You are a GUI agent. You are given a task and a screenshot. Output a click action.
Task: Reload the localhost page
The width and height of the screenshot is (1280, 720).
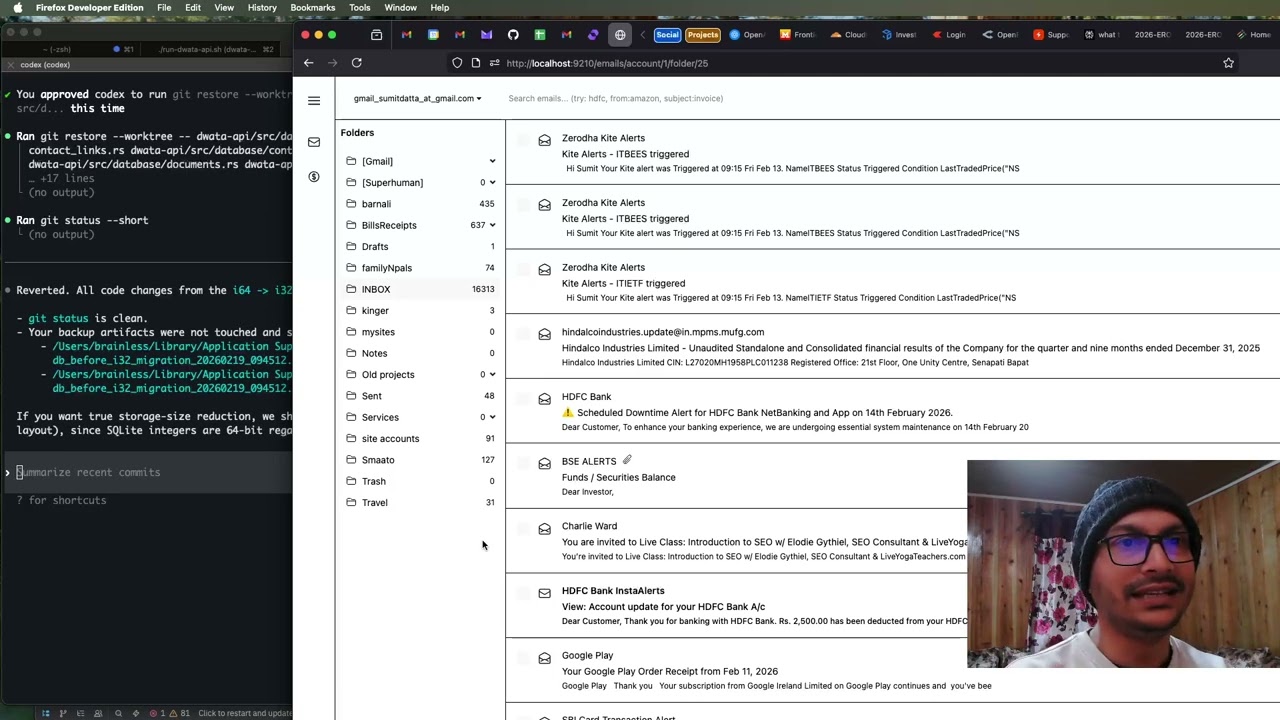click(356, 63)
